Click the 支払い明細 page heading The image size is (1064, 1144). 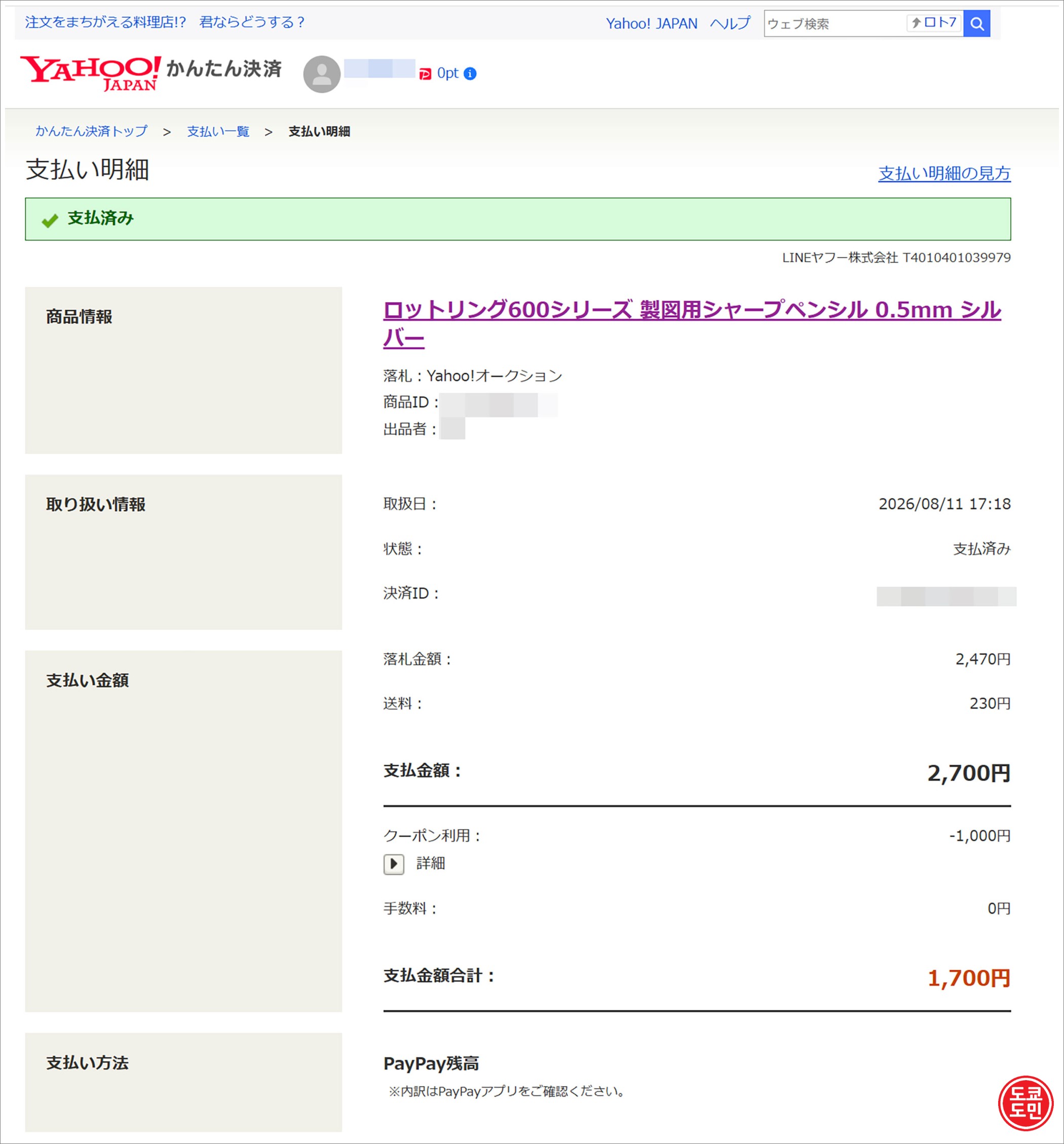point(88,170)
